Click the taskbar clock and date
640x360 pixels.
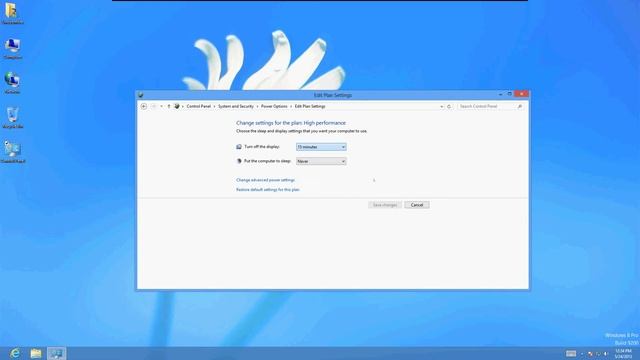click(623, 354)
